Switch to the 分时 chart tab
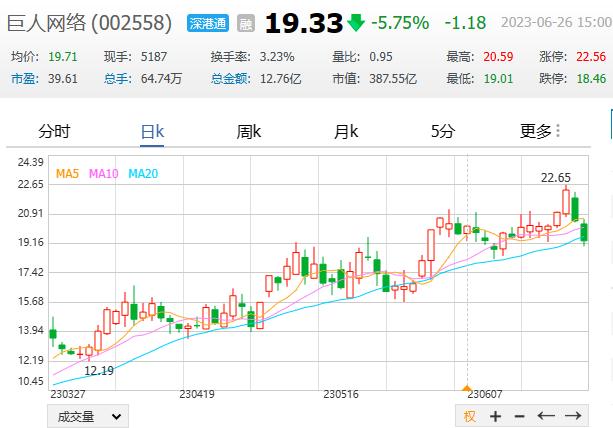The height and width of the screenshot is (428, 613). click(x=54, y=131)
